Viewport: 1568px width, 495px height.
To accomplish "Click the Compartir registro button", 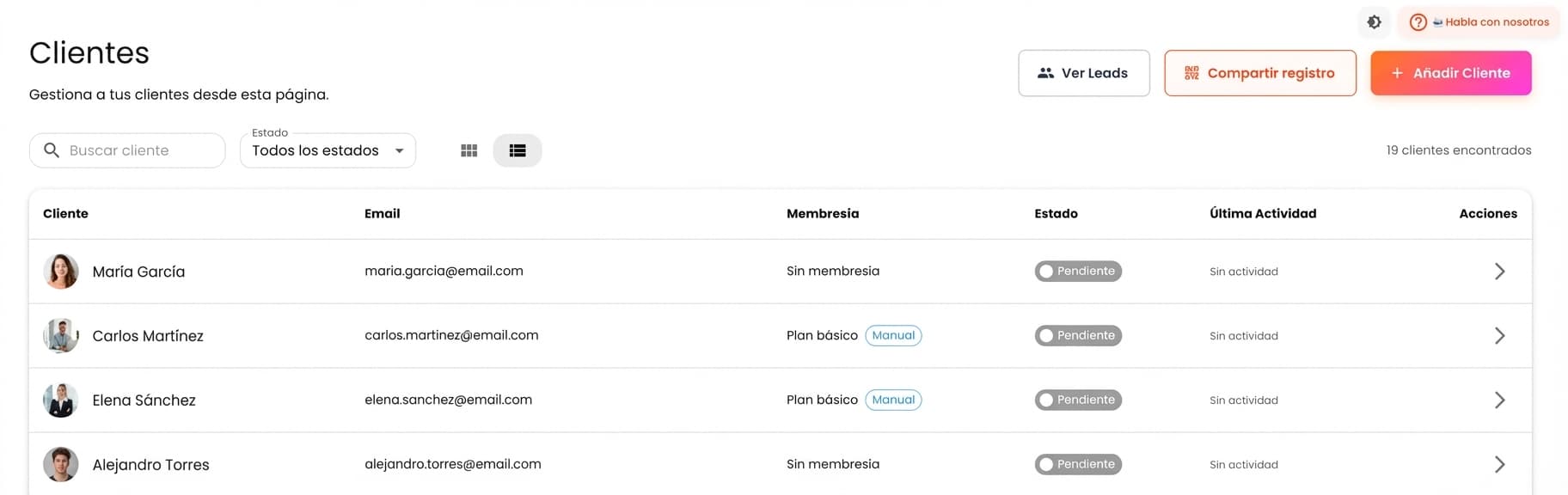I will pos(1259,73).
